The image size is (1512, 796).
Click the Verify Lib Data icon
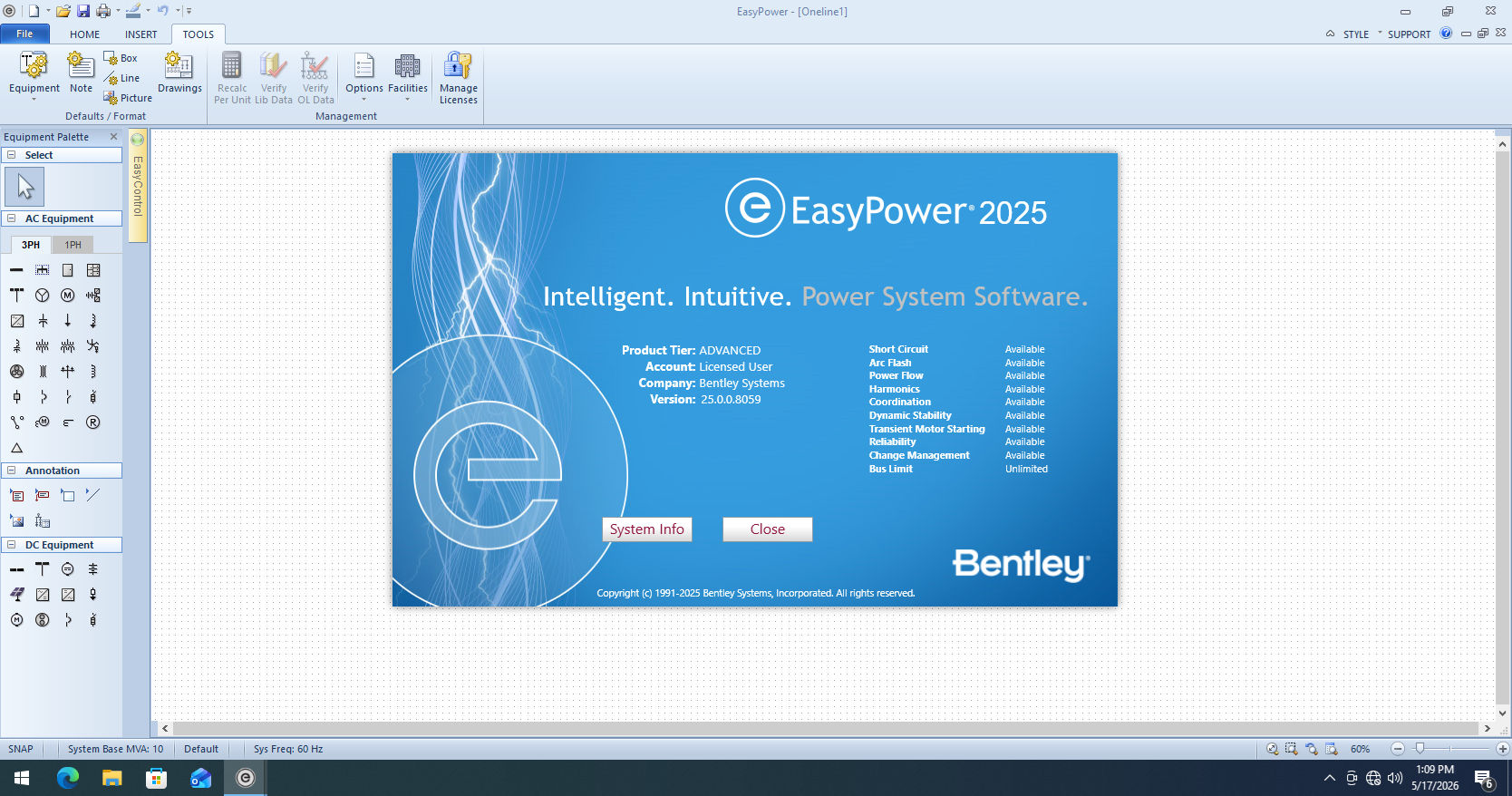273,65
